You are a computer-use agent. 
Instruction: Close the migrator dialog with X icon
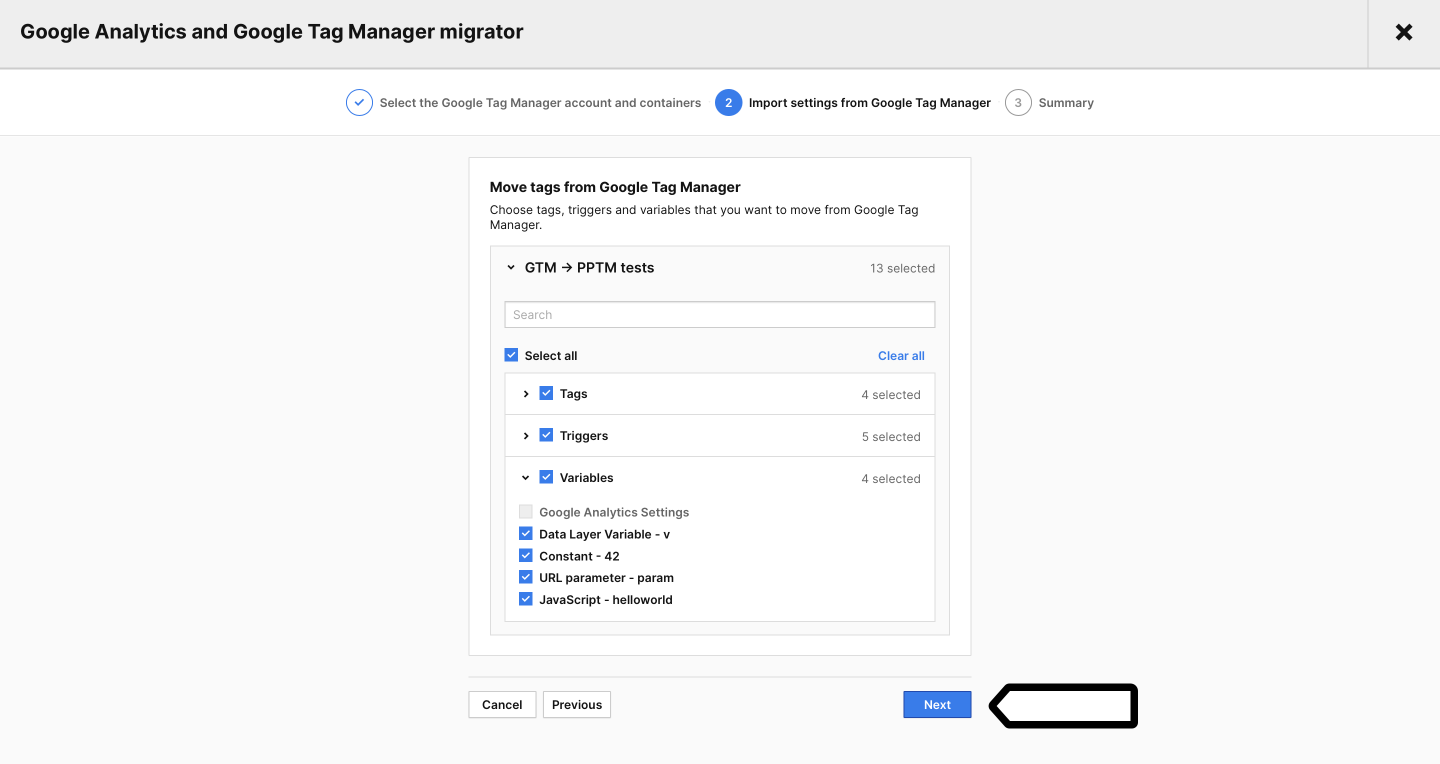1404,32
